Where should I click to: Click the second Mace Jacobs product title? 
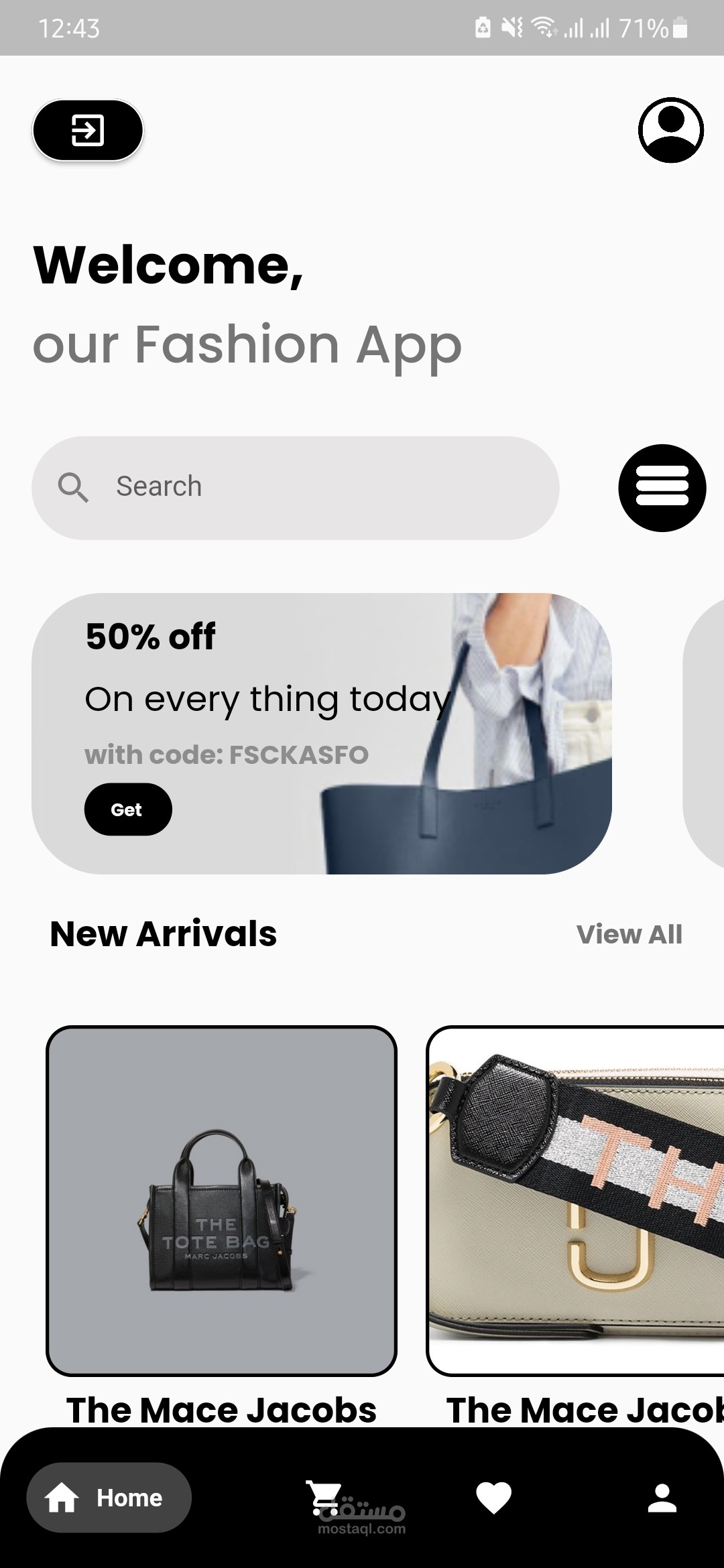(585, 1410)
